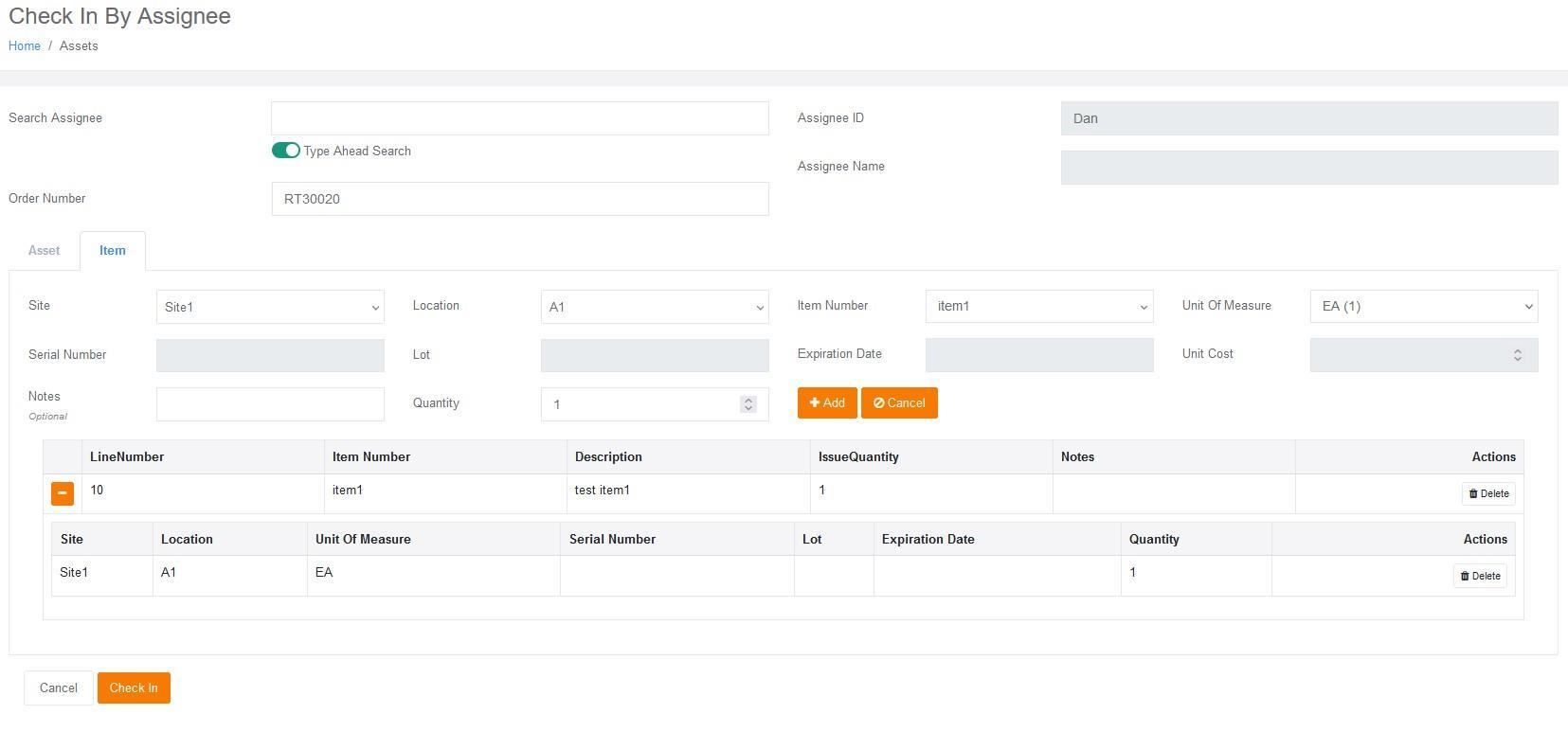Click the bottom white Cancel button

(x=58, y=687)
